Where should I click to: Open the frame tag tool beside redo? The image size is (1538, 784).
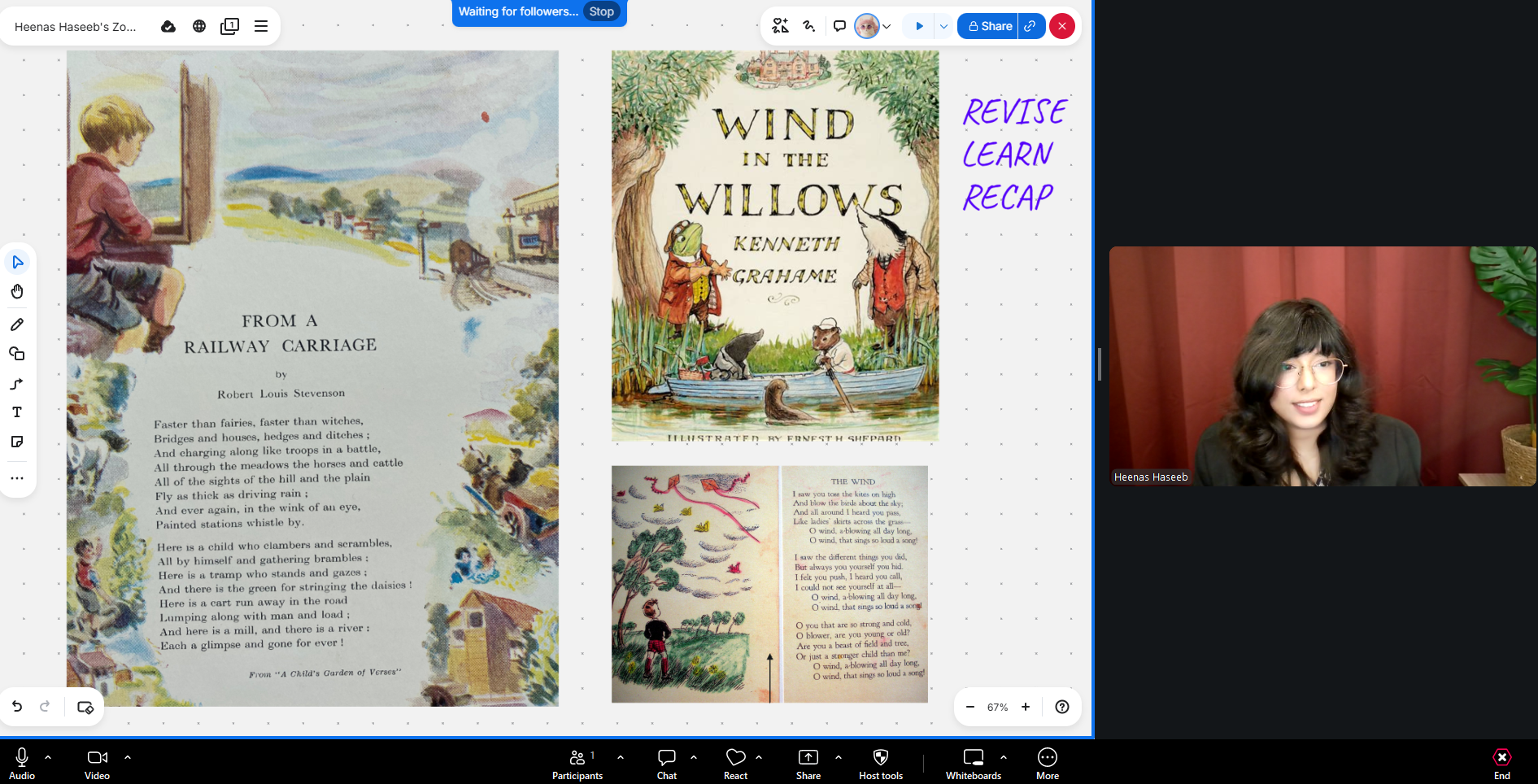pyautogui.click(x=85, y=707)
